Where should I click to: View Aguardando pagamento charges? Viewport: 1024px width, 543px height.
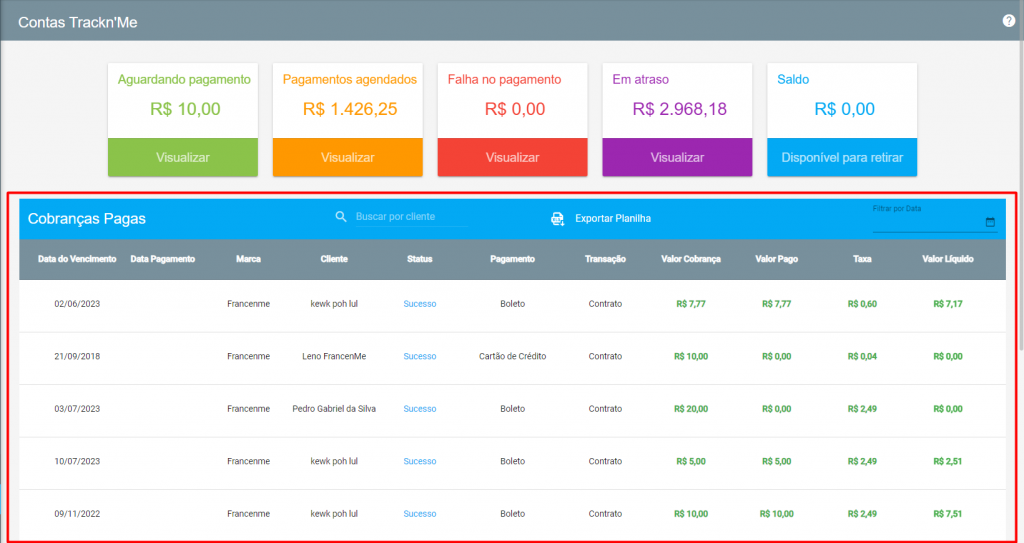[183, 157]
